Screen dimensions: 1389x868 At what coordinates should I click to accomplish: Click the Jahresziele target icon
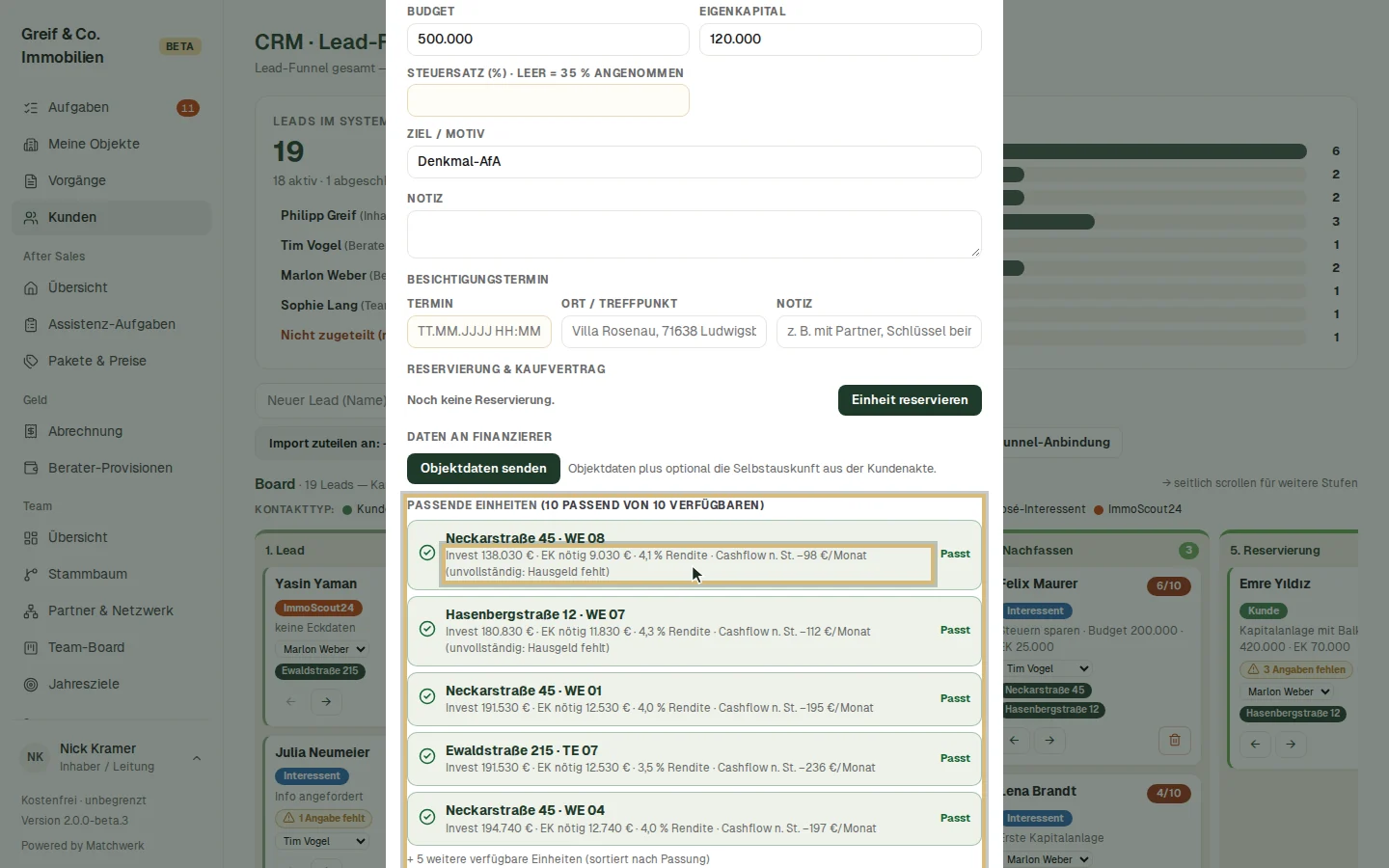31,685
